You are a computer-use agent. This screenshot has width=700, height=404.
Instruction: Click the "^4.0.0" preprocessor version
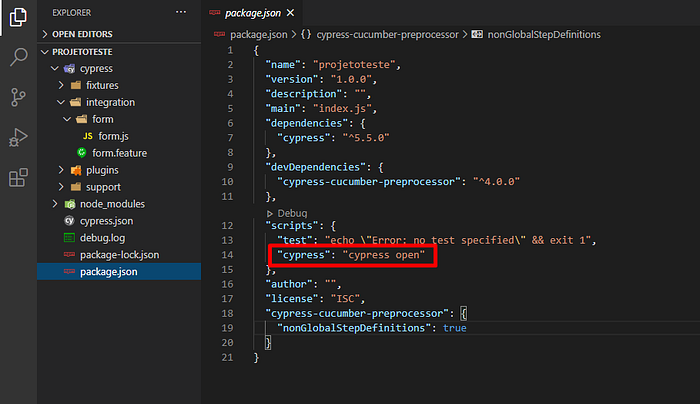pos(496,182)
